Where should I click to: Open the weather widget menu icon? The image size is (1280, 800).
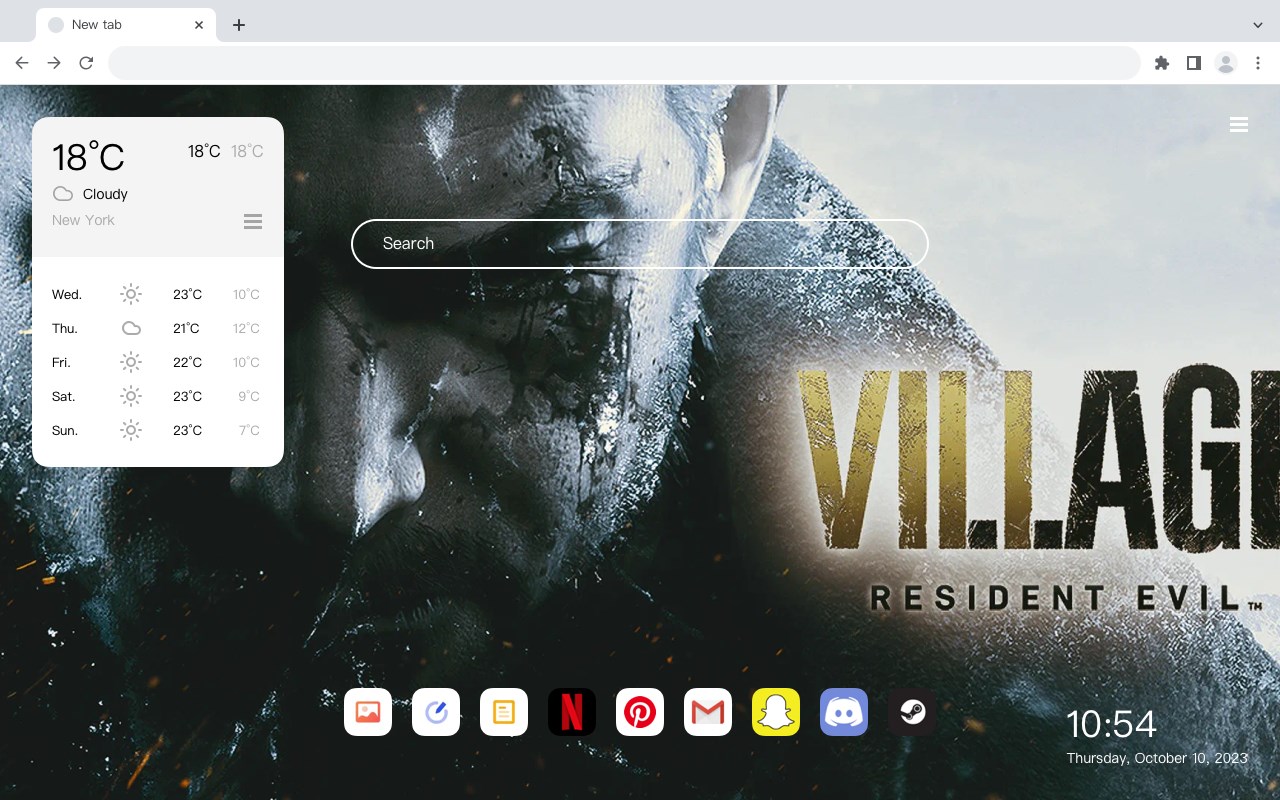coord(253,221)
